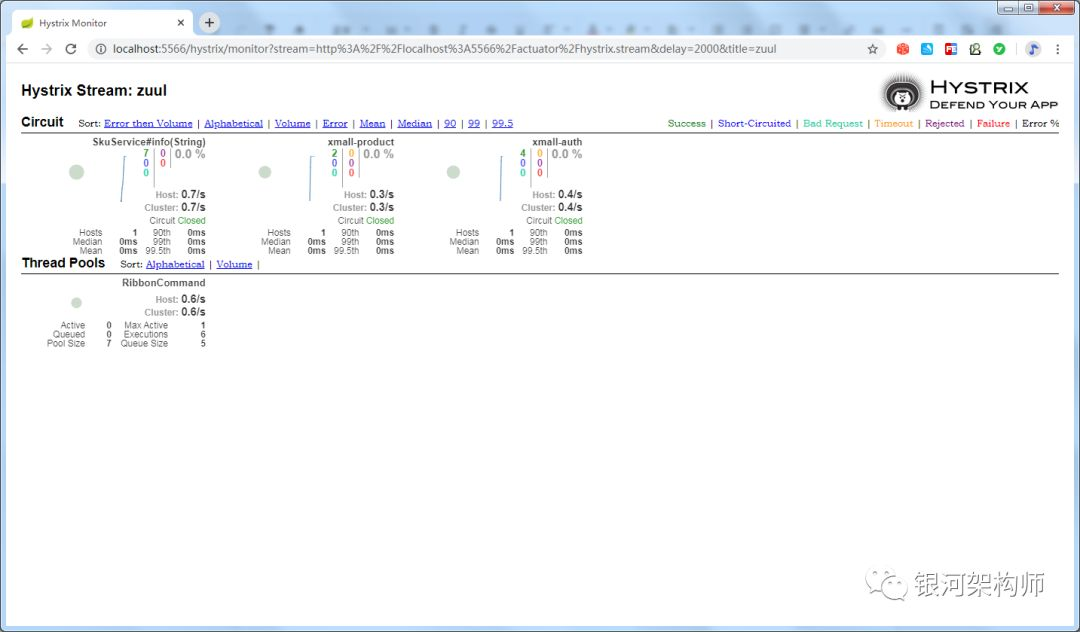
Task: Click the Bad Request legend label
Action: click(833, 123)
